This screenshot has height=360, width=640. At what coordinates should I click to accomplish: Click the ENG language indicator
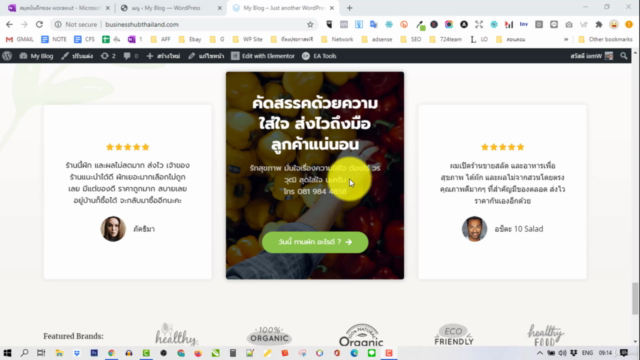(x=587, y=353)
